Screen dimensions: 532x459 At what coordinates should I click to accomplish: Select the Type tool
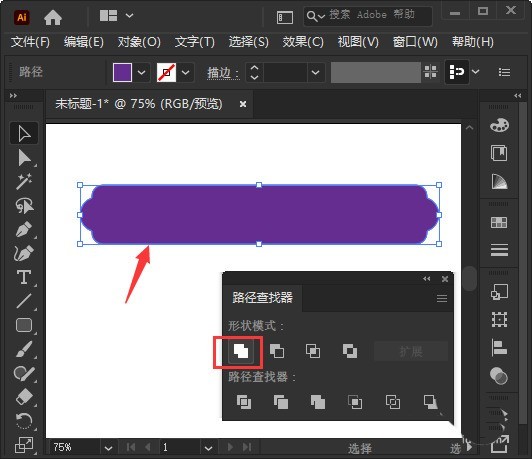24,277
